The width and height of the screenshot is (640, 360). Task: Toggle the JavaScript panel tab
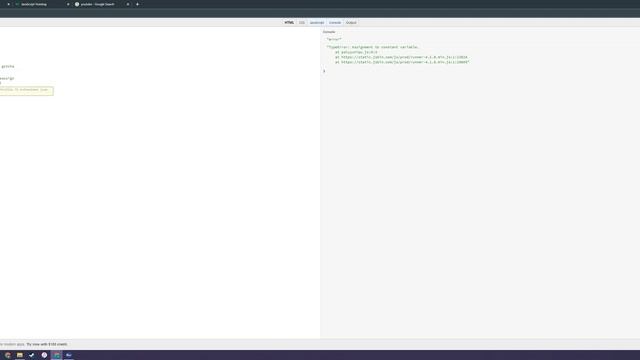click(317, 22)
